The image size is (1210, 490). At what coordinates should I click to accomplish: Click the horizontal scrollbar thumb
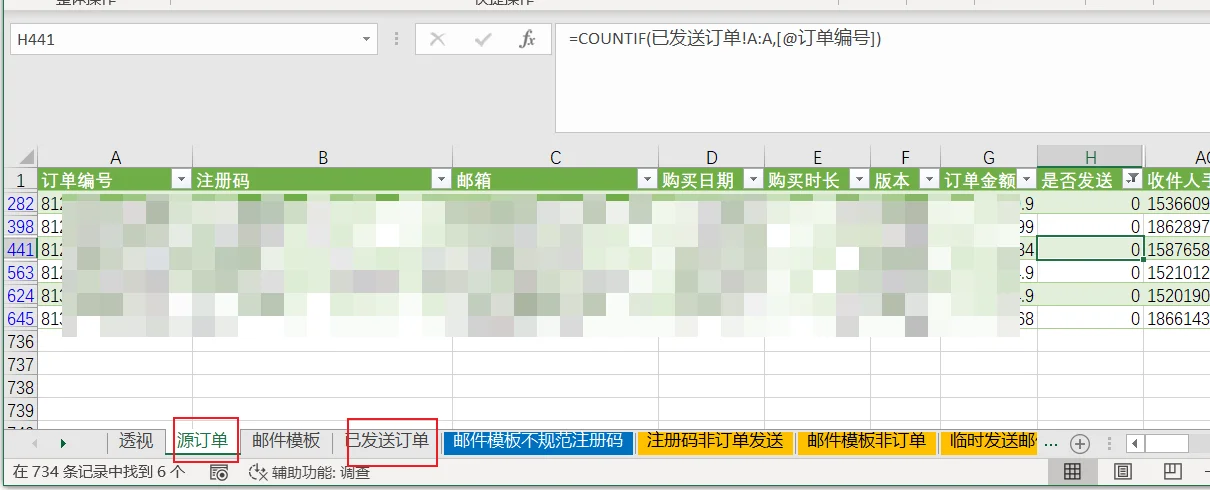pyautogui.click(x=1167, y=442)
